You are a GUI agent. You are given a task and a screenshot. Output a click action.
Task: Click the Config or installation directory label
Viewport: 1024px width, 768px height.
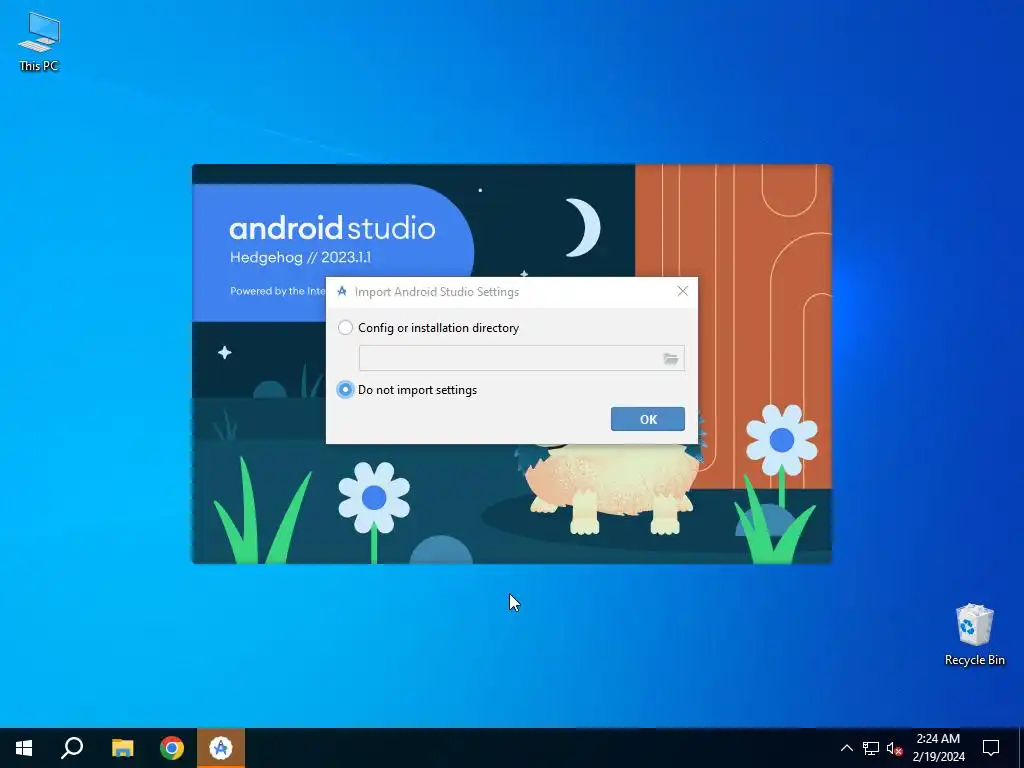point(438,328)
